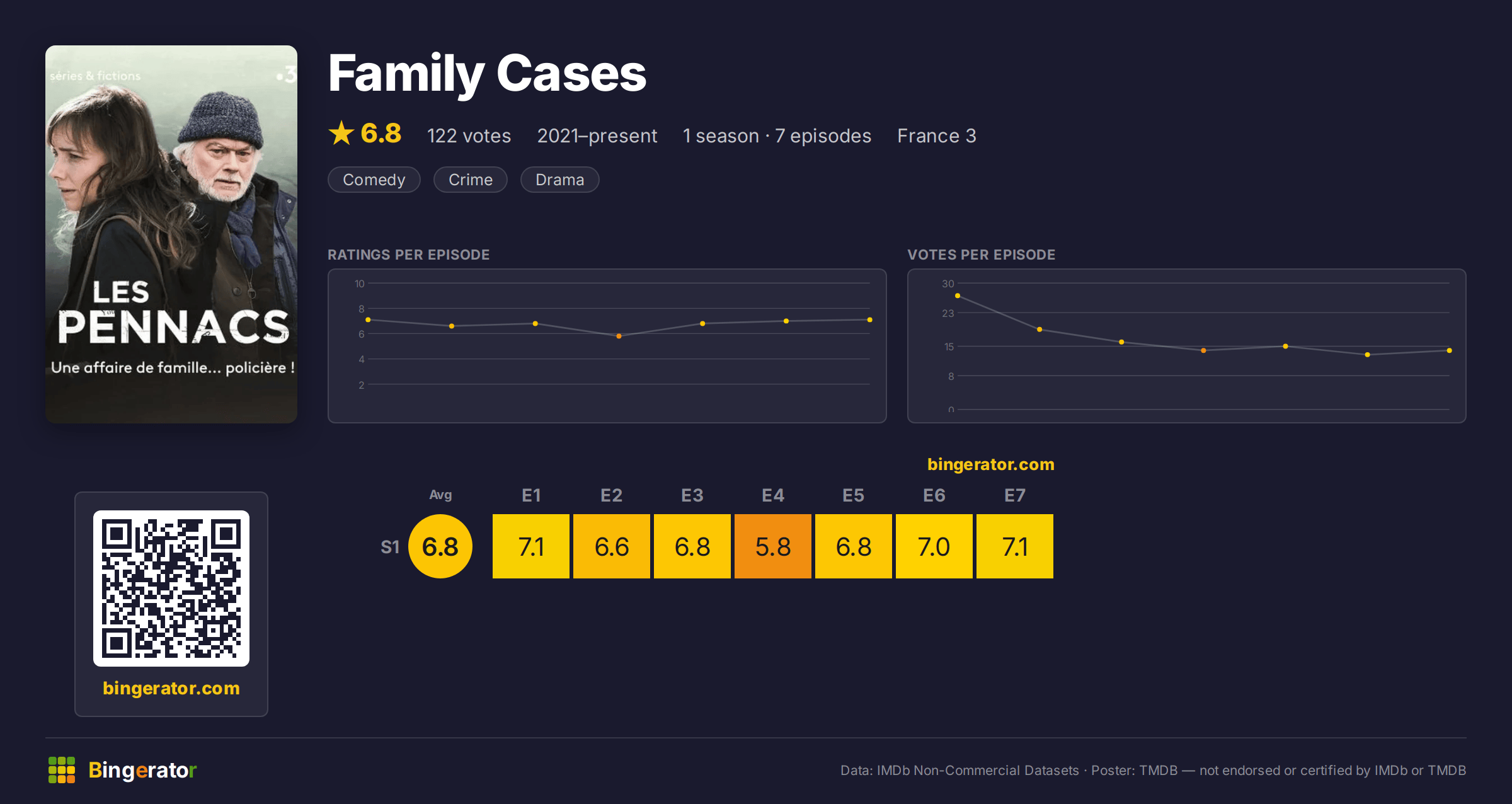Click the first point in votes chart
This screenshot has width=1512, height=804.
pos(958,296)
